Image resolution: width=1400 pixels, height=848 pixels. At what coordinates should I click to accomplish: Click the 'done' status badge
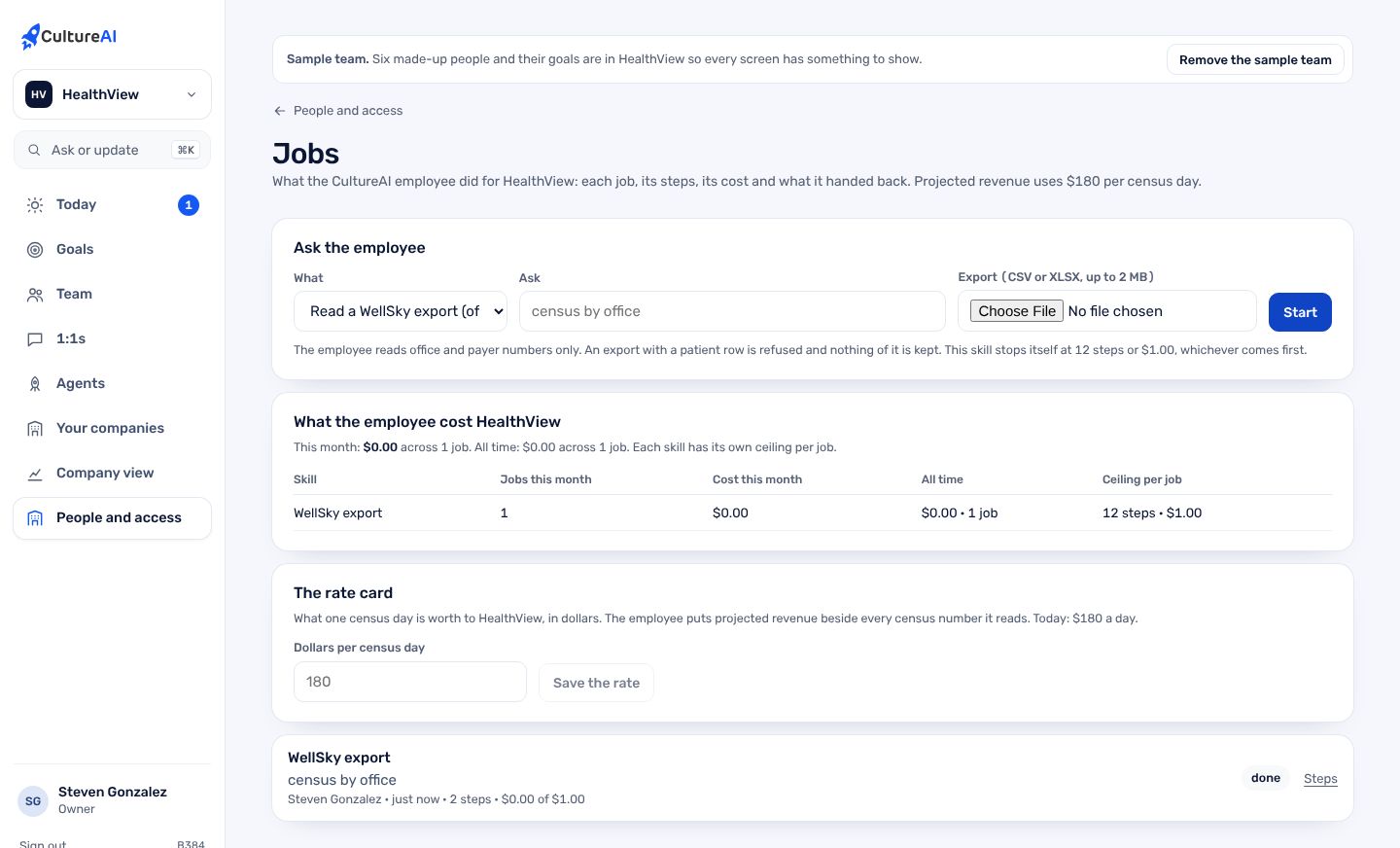point(1266,778)
